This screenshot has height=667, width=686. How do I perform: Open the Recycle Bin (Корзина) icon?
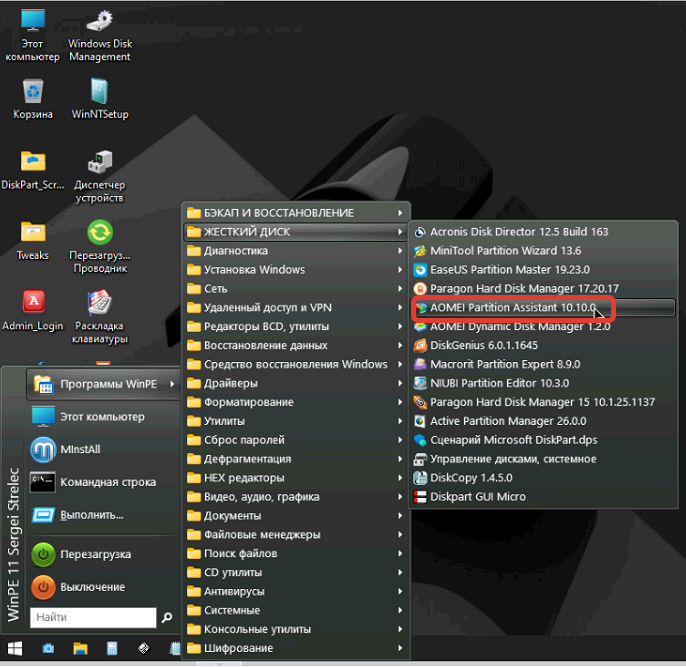tap(33, 93)
